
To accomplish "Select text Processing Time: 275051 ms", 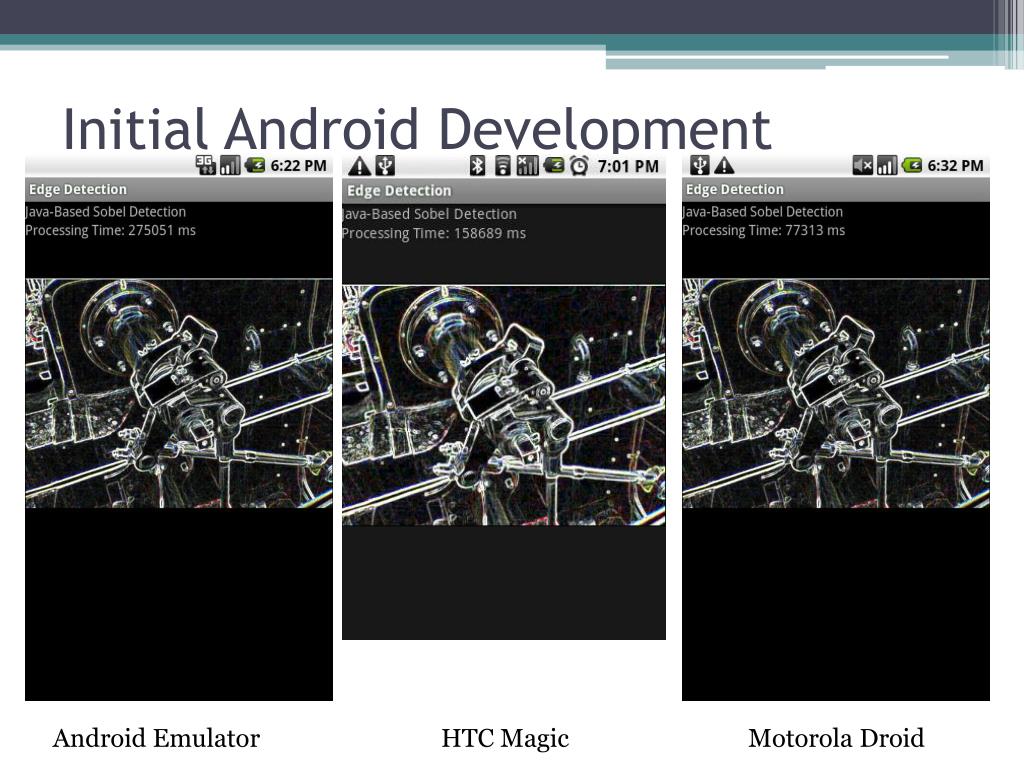I will pos(110,231).
